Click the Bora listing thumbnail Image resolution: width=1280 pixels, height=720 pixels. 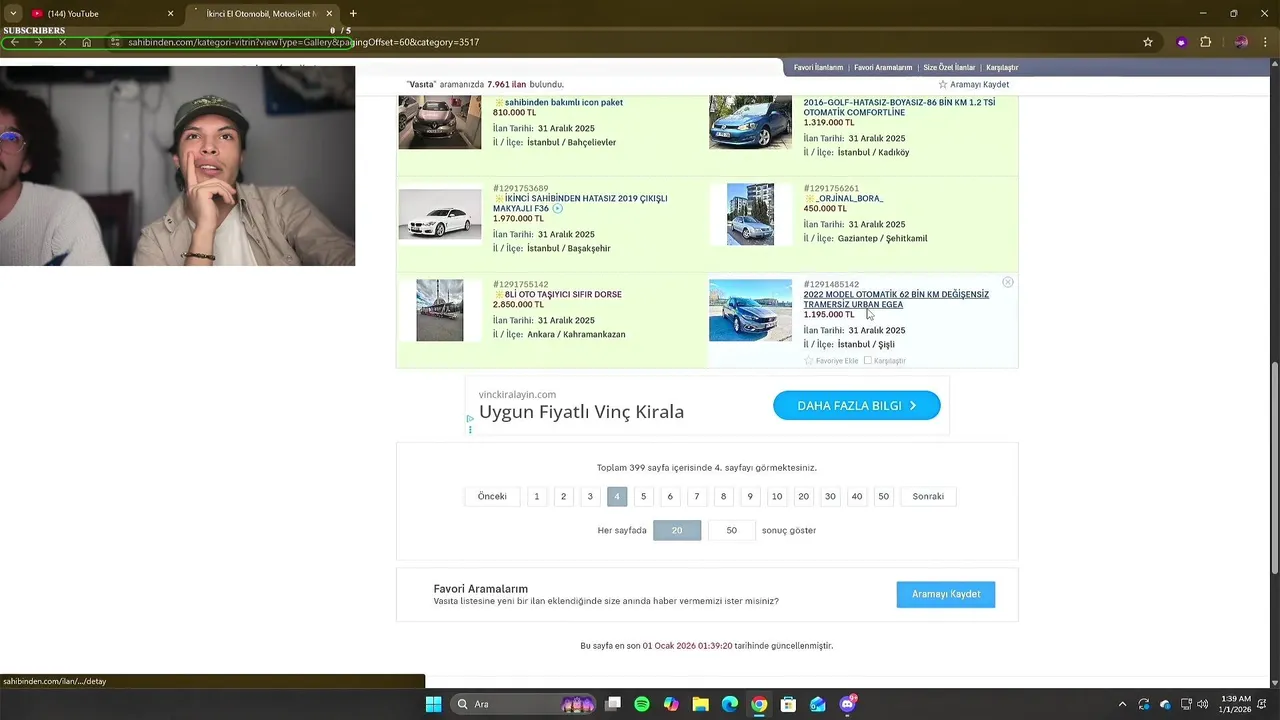click(x=750, y=214)
